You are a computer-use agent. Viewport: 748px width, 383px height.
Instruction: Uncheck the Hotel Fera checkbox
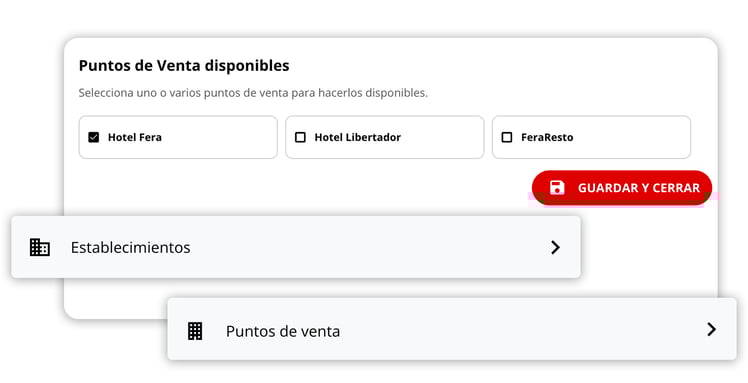pos(94,137)
